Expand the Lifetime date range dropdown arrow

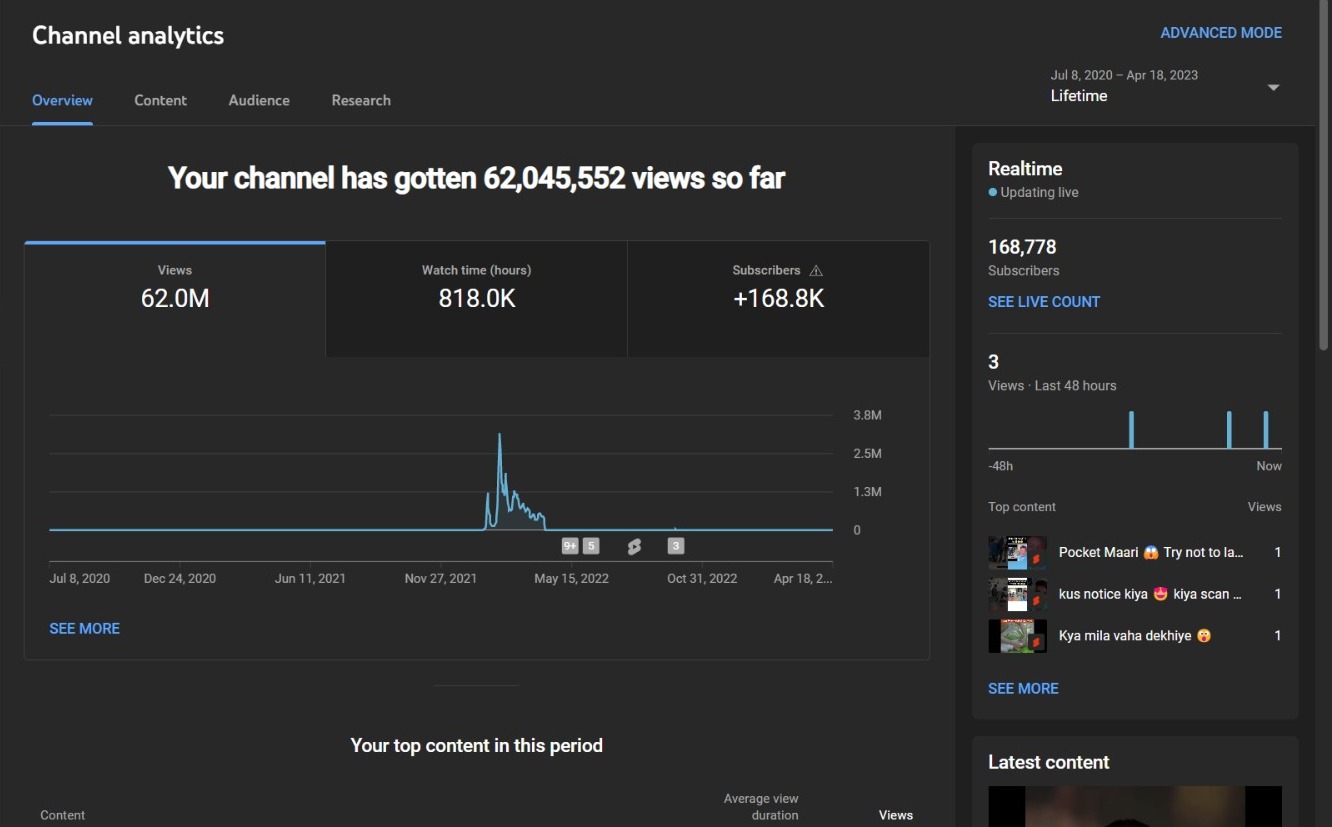pyautogui.click(x=1273, y=87)
